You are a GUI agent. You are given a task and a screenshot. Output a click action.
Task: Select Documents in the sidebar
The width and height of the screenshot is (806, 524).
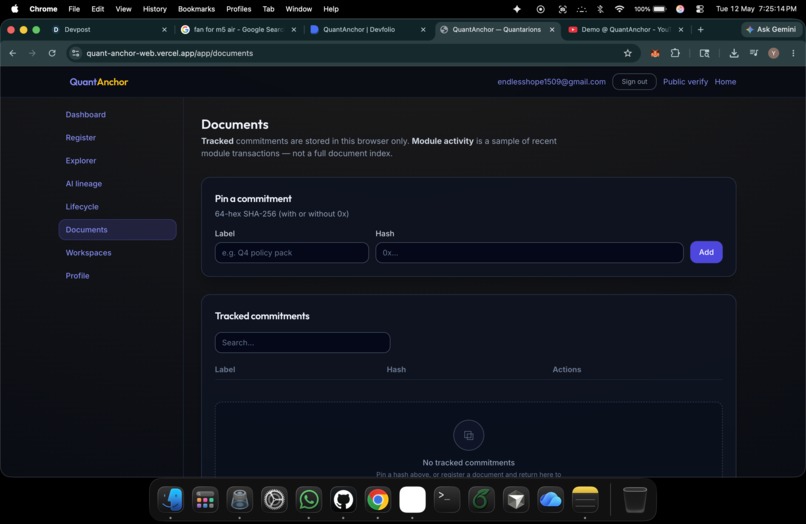pos(117,229)
